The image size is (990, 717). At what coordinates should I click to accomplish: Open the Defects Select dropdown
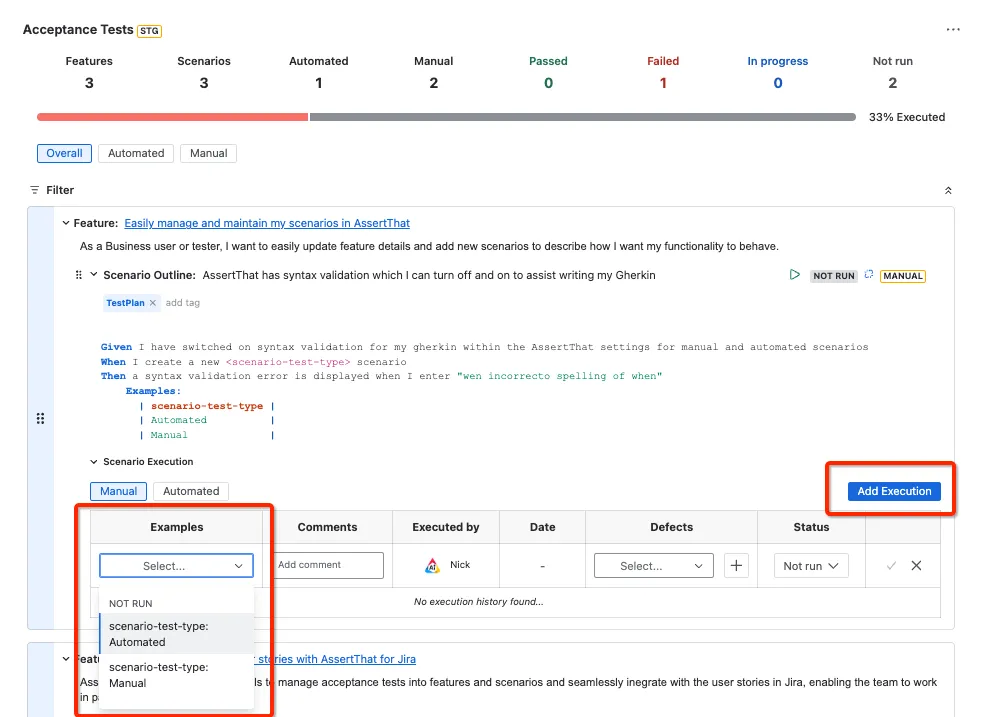tap(653, 566)
